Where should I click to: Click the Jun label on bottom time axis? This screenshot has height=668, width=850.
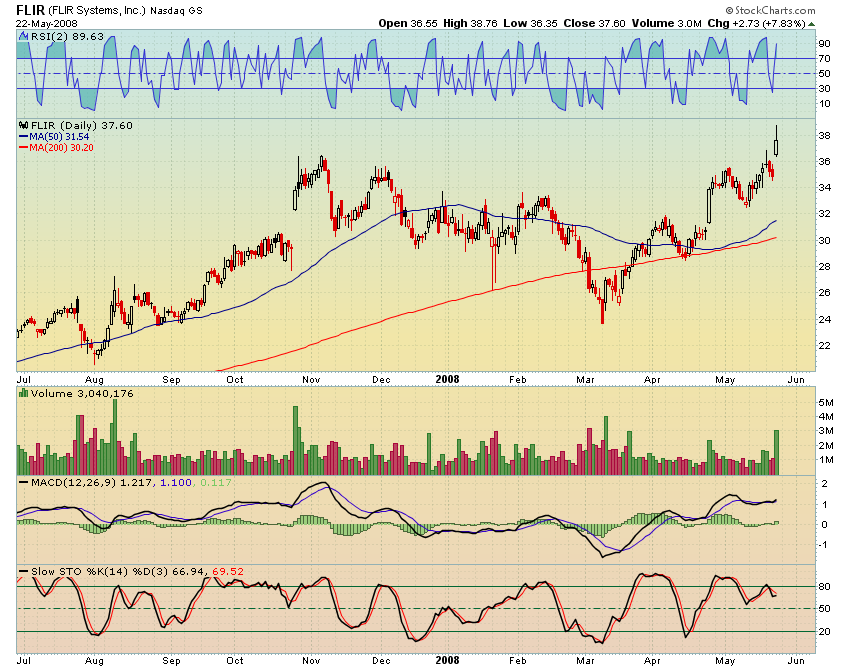(796, 660)
